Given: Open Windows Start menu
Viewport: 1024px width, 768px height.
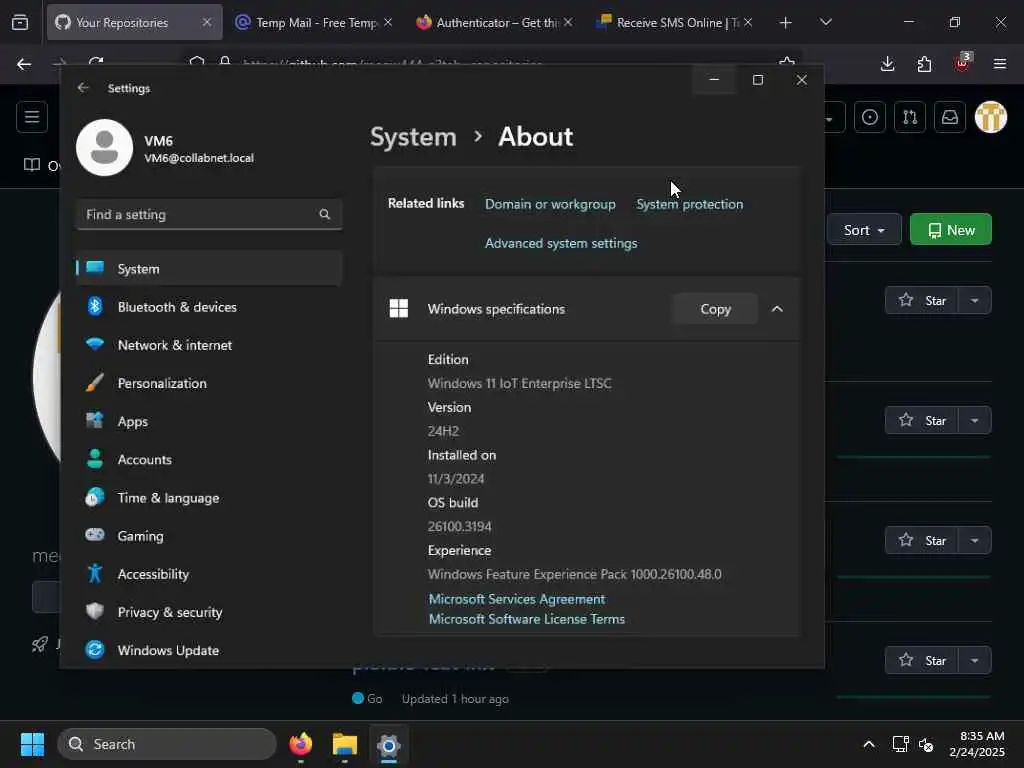Looking at the screenshot, I should 32,744.
